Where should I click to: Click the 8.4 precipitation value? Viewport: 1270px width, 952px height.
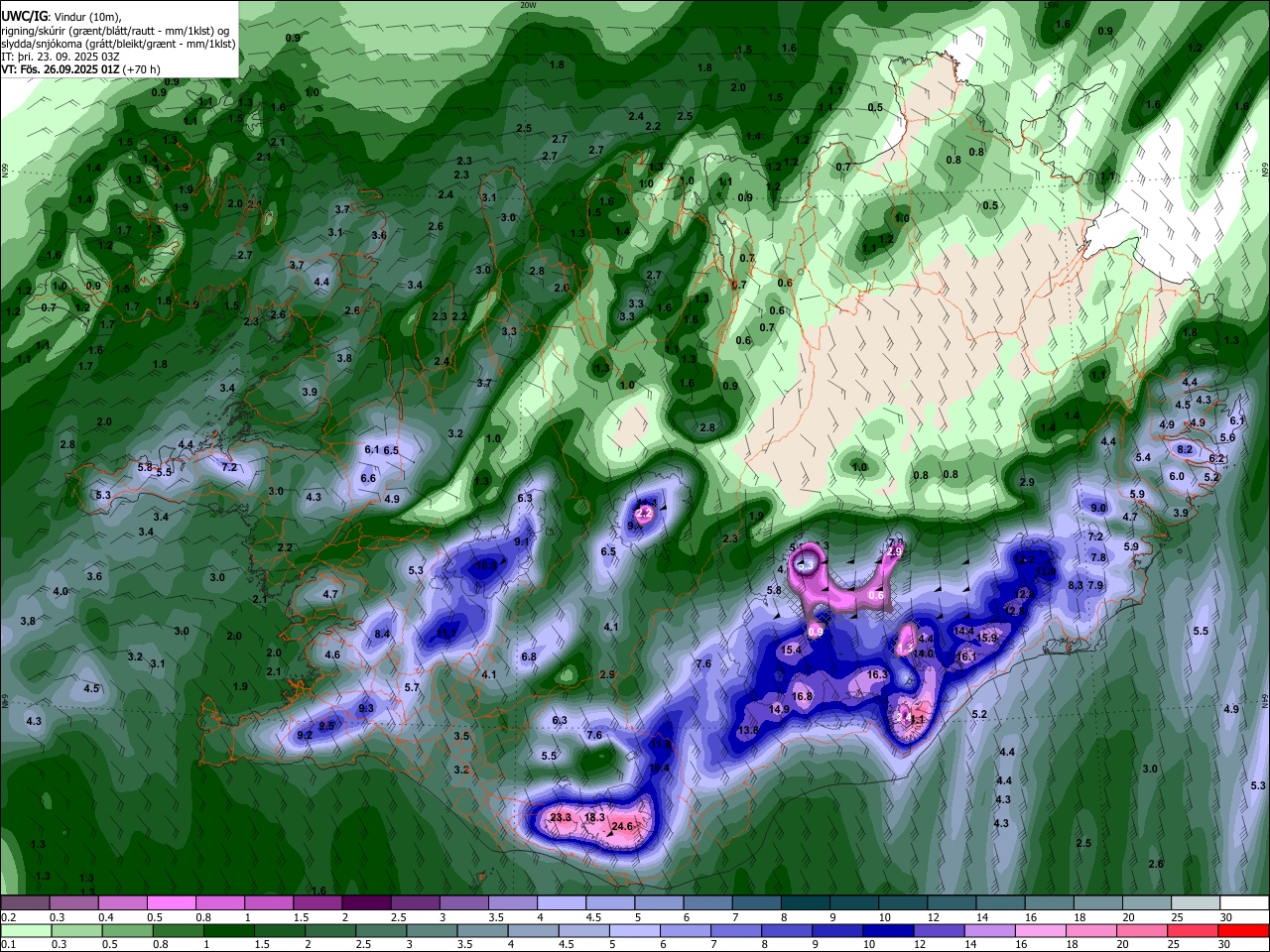[x=382, y=634]
